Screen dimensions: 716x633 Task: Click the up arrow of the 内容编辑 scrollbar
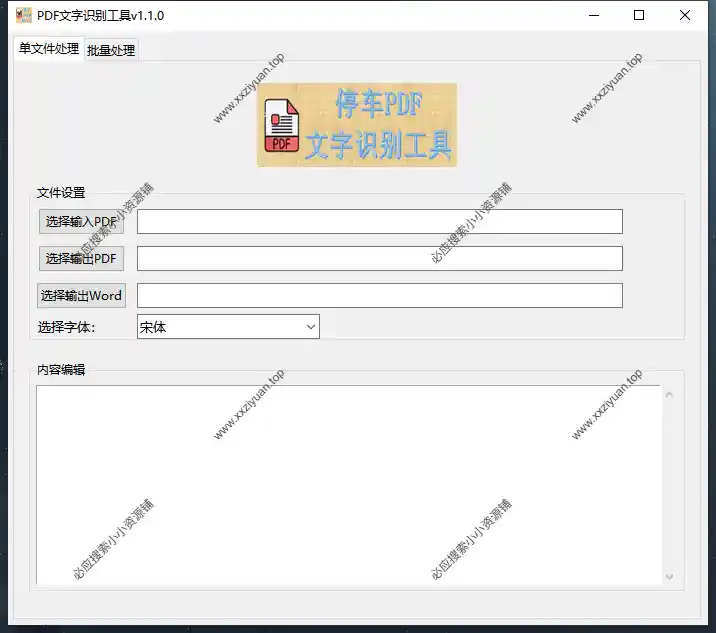669,395
